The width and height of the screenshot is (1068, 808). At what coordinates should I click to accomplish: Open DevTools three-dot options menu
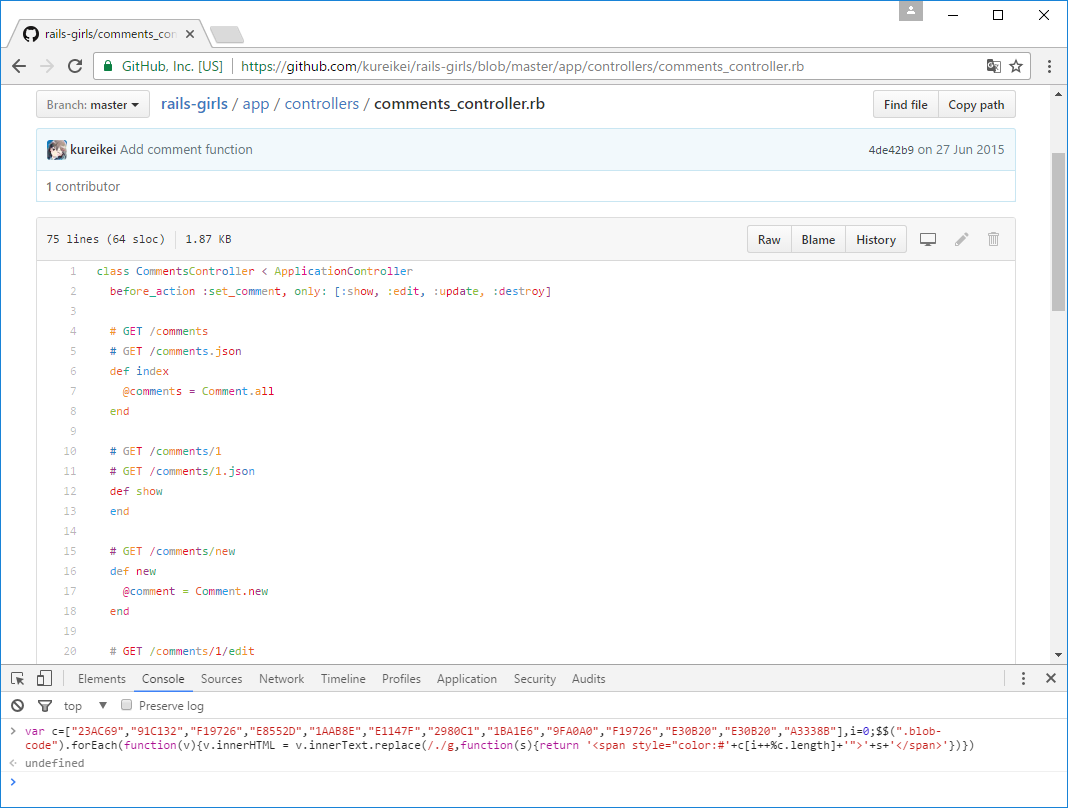click(1023, 679)
